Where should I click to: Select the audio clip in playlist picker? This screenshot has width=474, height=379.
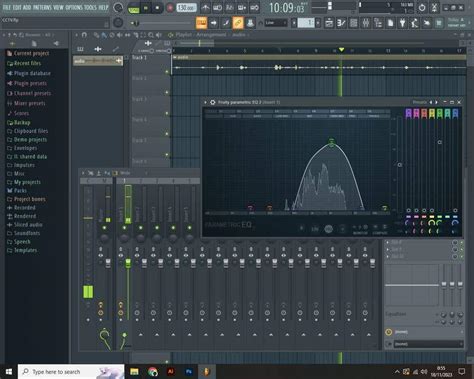pyautogui.click(x=98, y=61)
